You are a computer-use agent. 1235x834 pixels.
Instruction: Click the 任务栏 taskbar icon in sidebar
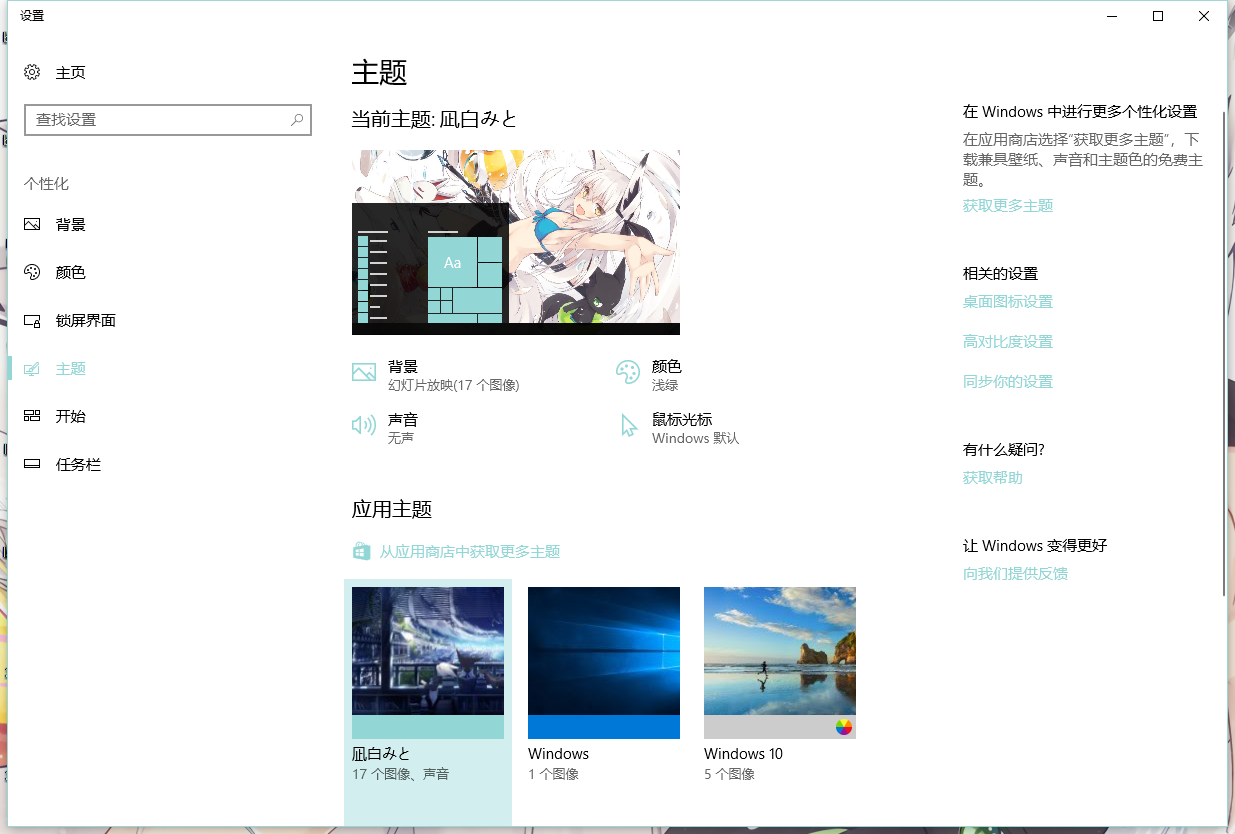(x=32, y=465)
